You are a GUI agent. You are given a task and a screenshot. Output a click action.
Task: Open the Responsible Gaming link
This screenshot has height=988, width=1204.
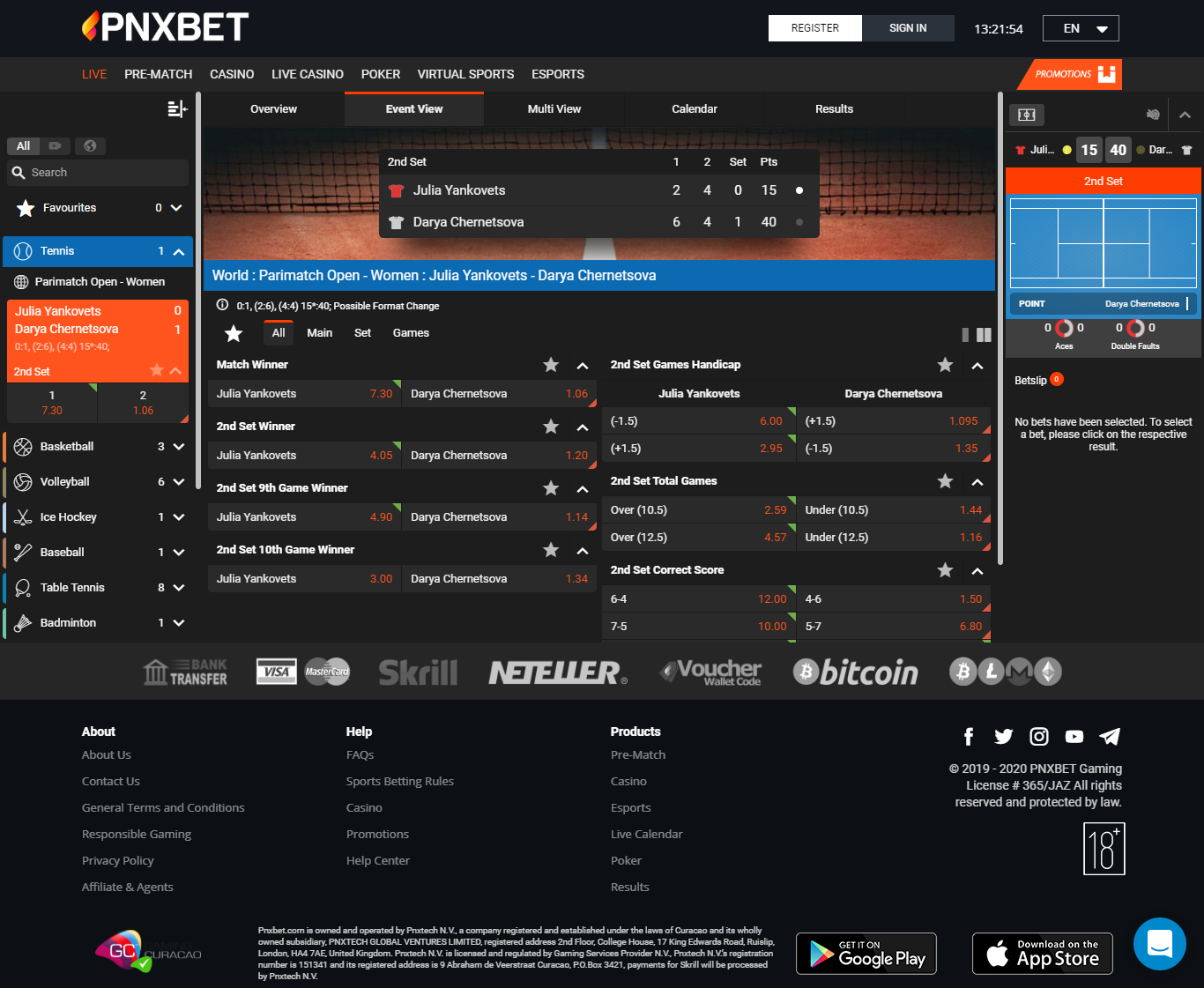tap(137, 835)
